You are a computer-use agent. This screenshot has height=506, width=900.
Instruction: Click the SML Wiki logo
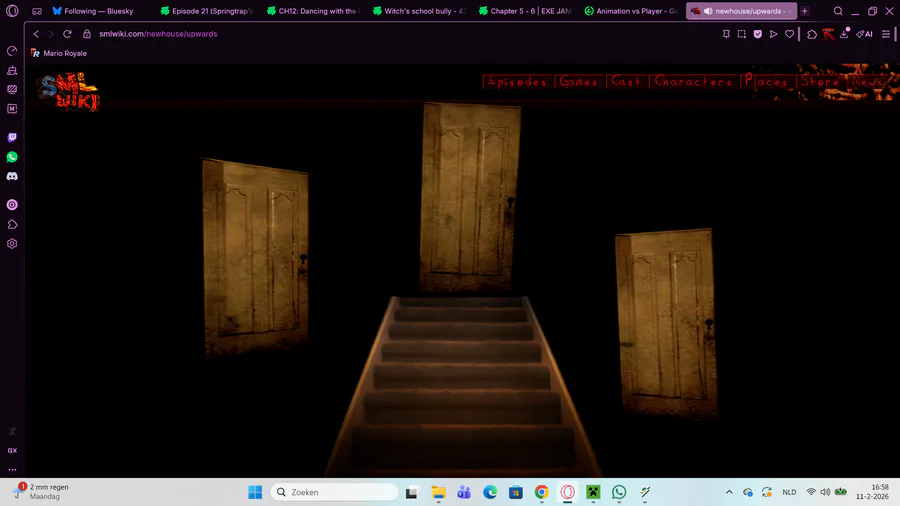tap(69, 91)
